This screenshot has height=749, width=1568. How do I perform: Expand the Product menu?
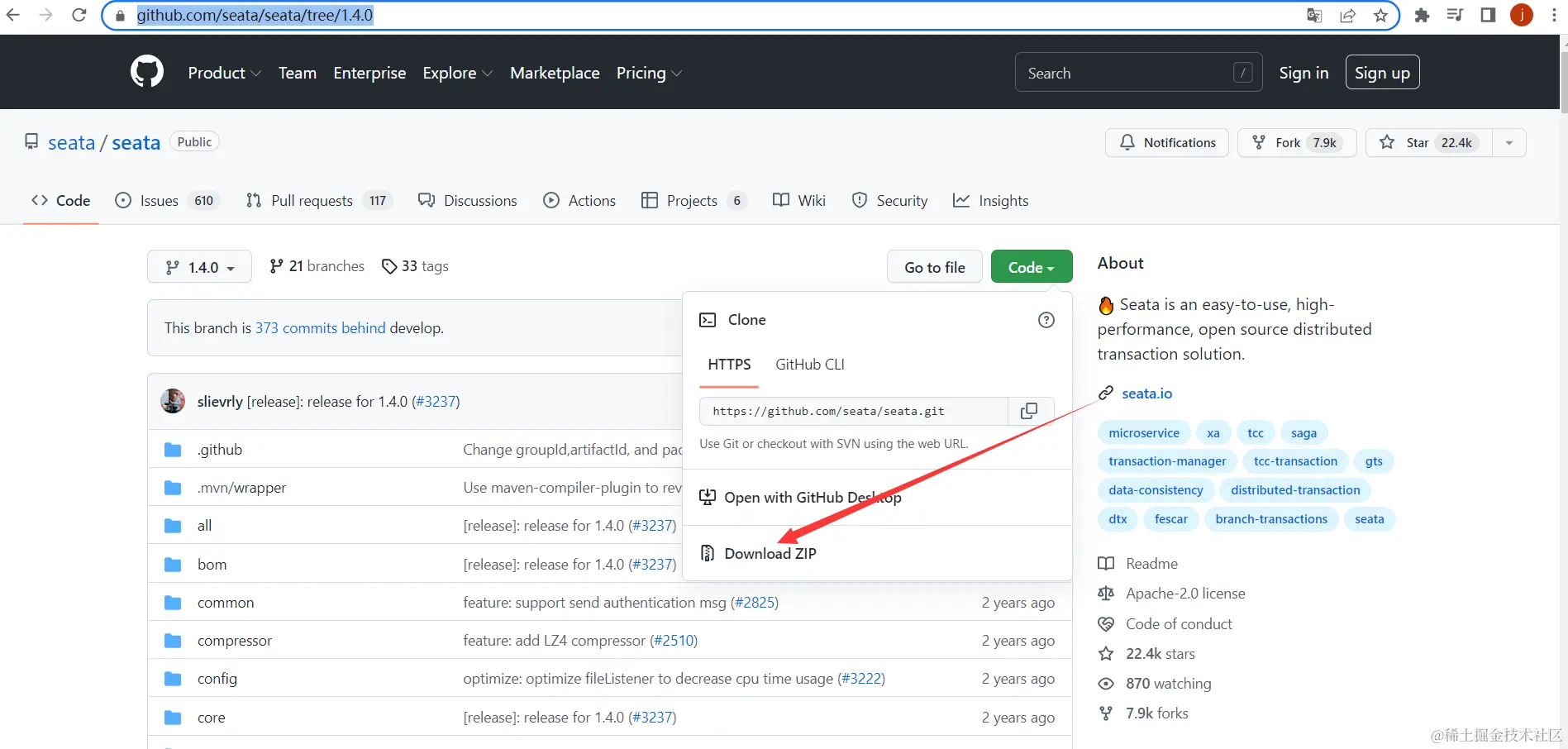[225, 73]
